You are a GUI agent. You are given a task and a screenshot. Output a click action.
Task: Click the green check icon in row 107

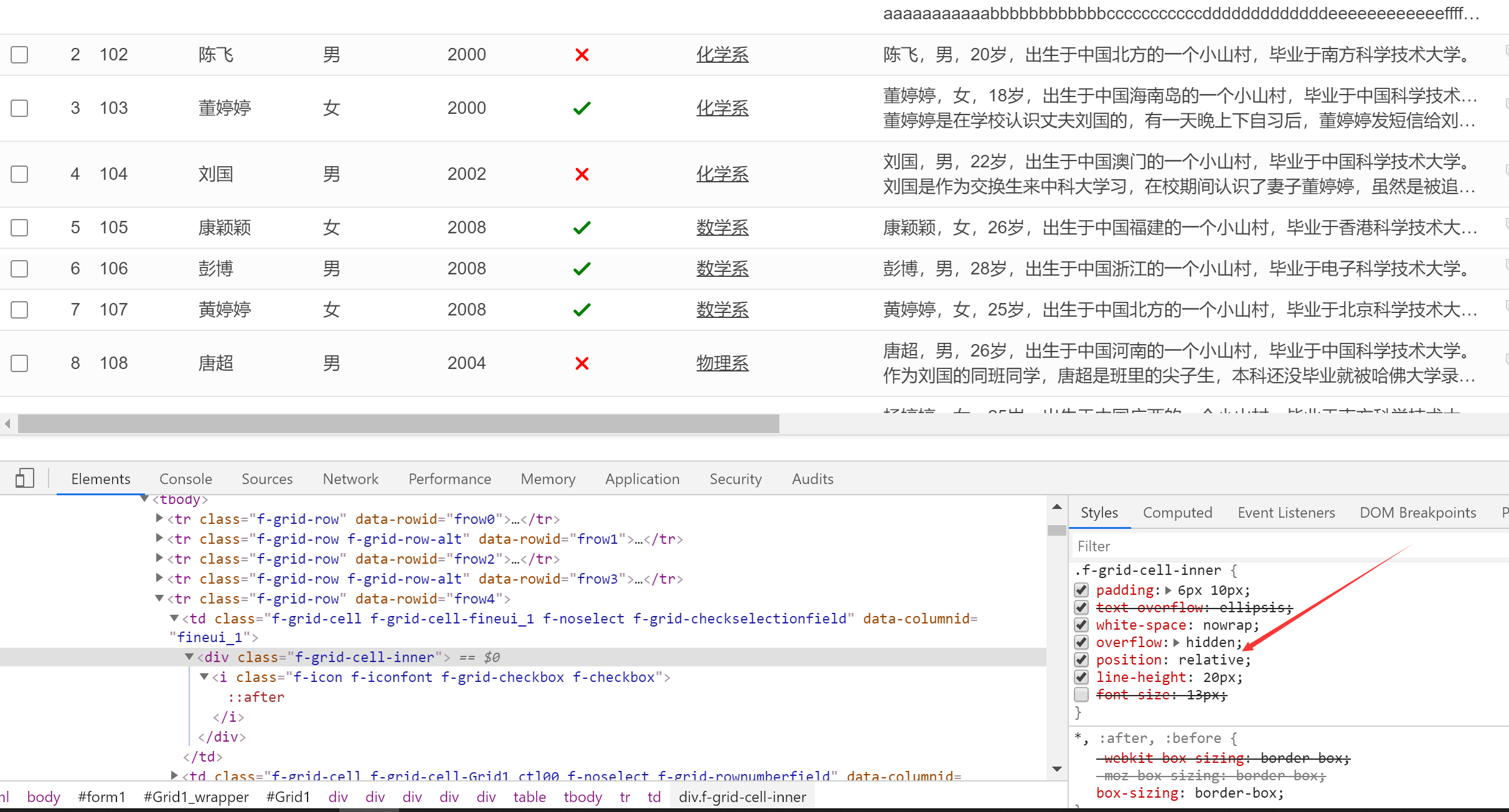pos(582,310)
